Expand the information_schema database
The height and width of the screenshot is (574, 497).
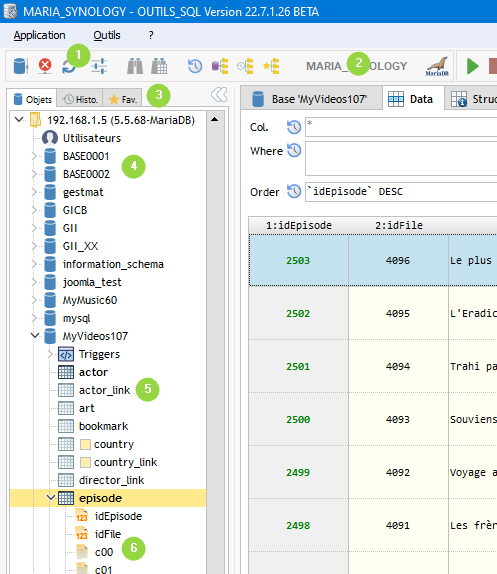tap(34, 264)
